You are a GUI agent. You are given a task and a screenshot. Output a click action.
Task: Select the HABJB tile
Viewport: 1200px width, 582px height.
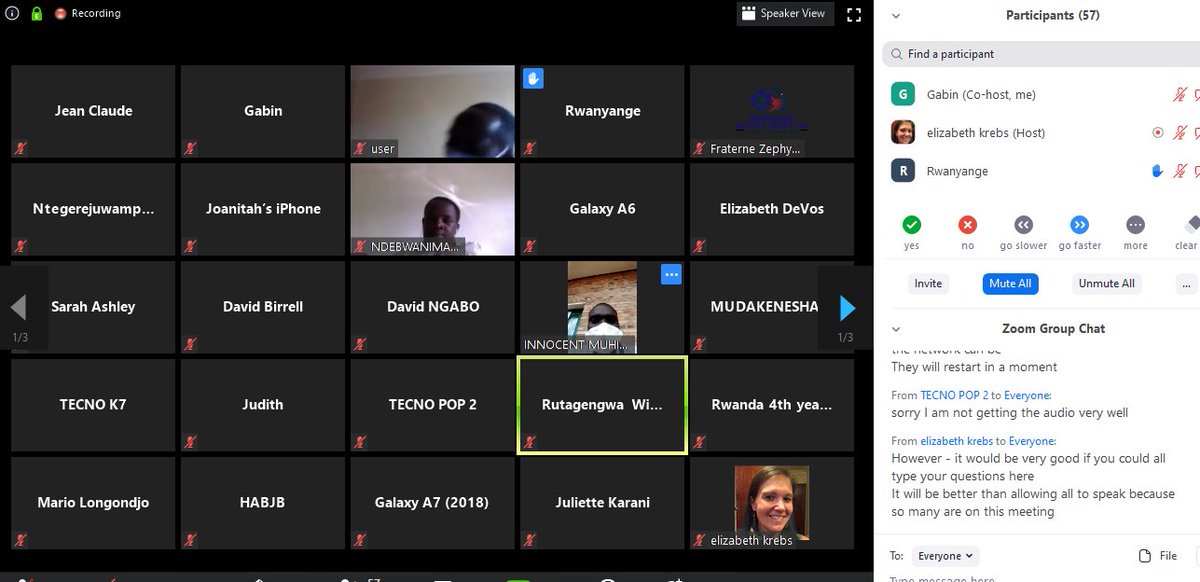tap(263, 503)
